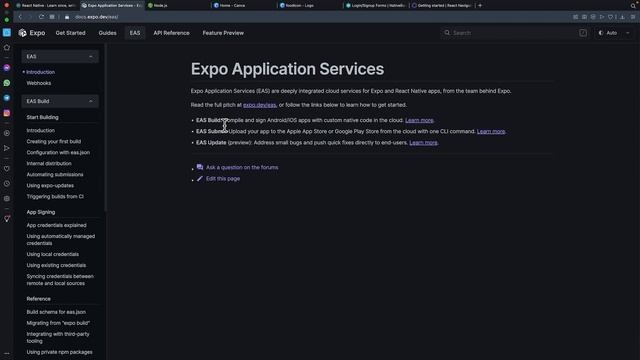
Task: Click the blue workspace icon in sidebar
Action: point(7,33)
